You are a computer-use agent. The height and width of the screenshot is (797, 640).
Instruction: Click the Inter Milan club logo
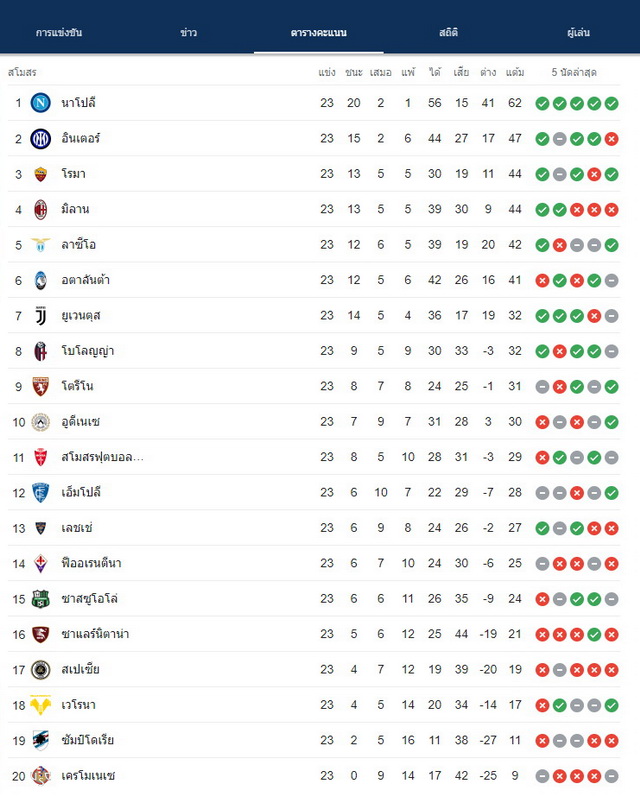41,139
